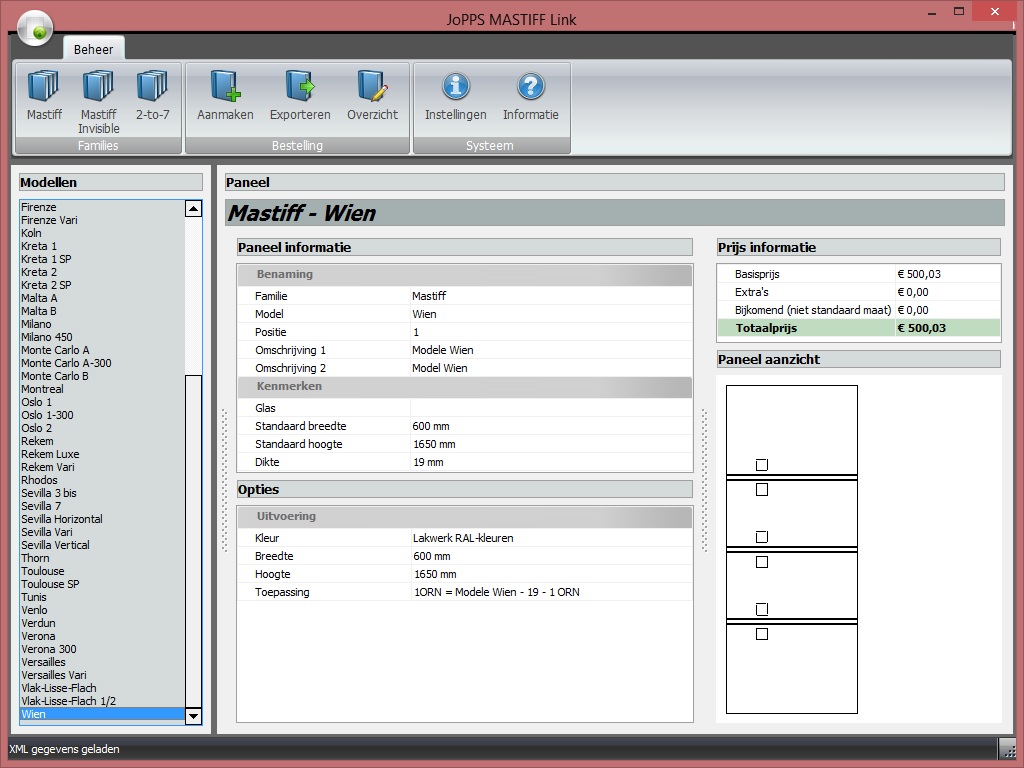Open the Informatie help icon

530,96
